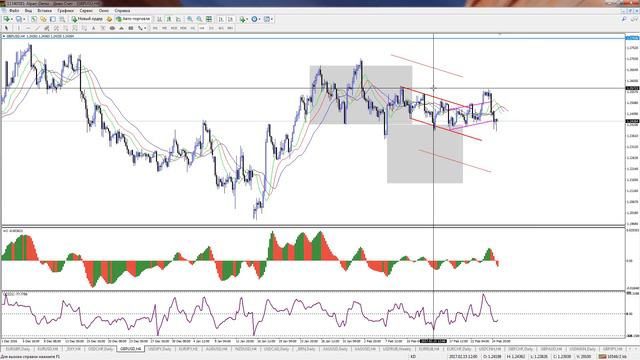640x360 pixels.
Task: Expand the Indicators dropdown arrow
Action: [247, 19]
